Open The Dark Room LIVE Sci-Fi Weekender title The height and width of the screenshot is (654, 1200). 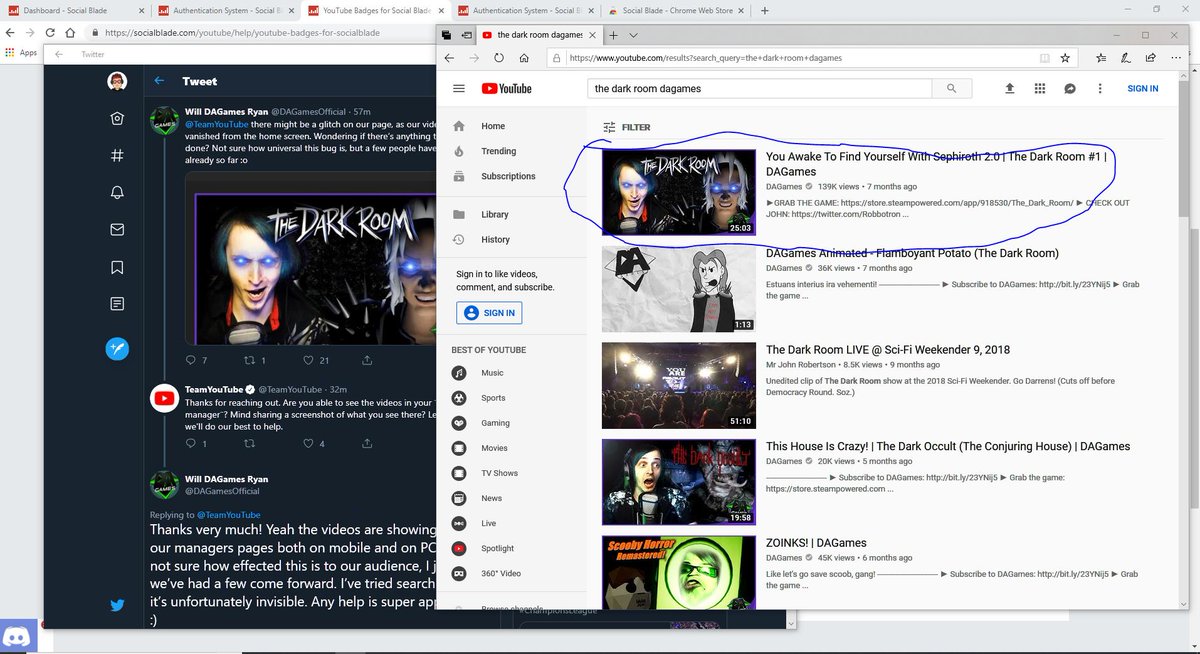tap(888, 350)
